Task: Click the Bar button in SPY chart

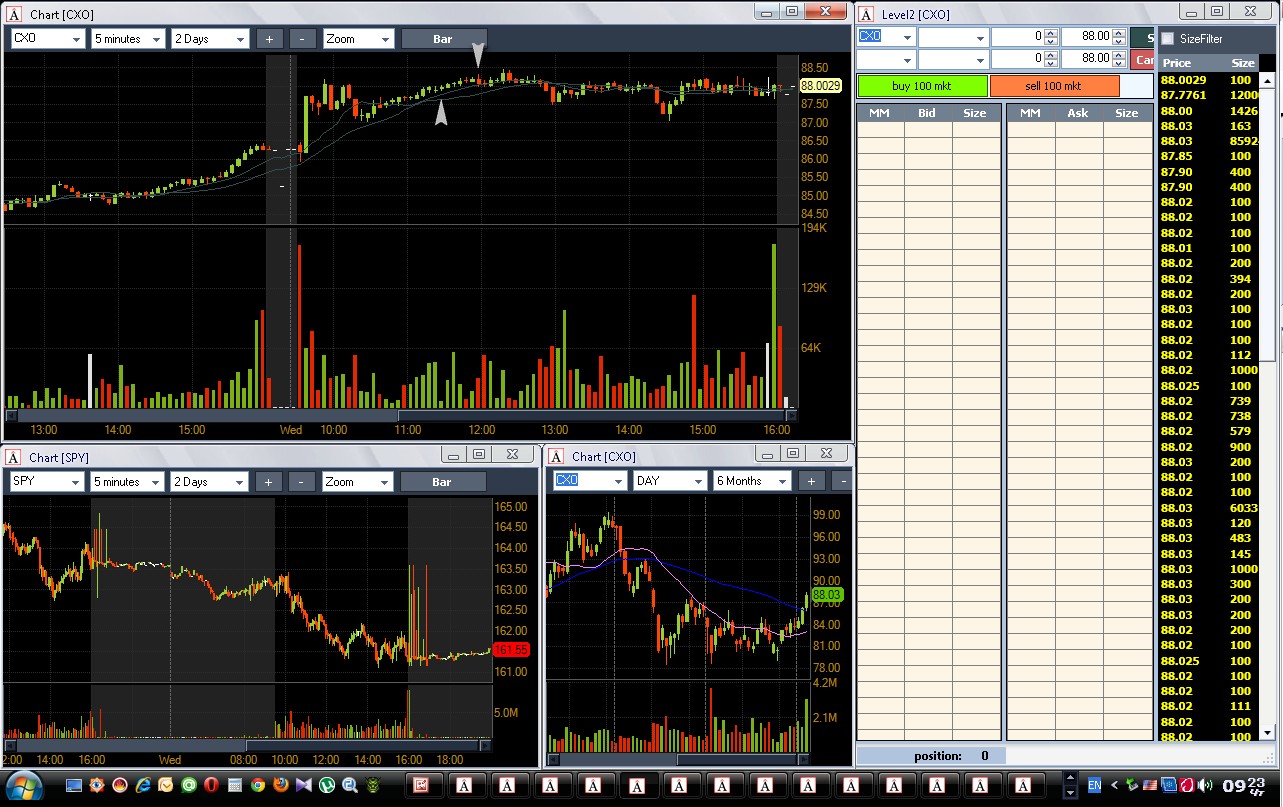Action: tap(442, 482)
